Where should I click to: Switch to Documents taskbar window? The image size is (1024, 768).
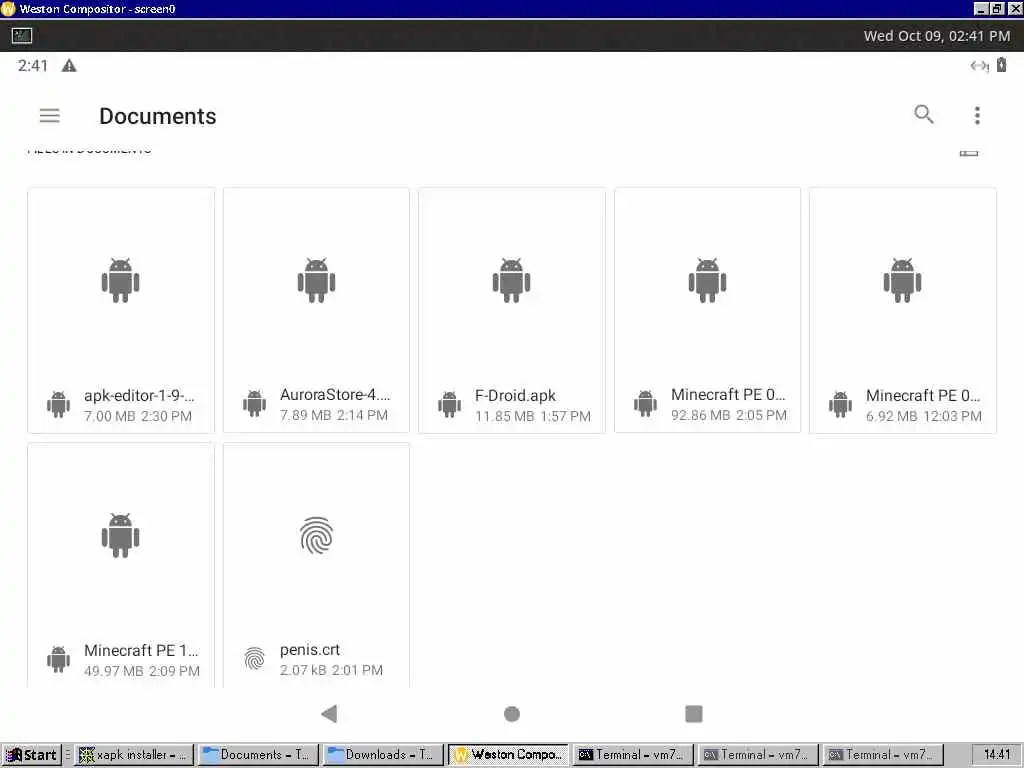(259, 755)
